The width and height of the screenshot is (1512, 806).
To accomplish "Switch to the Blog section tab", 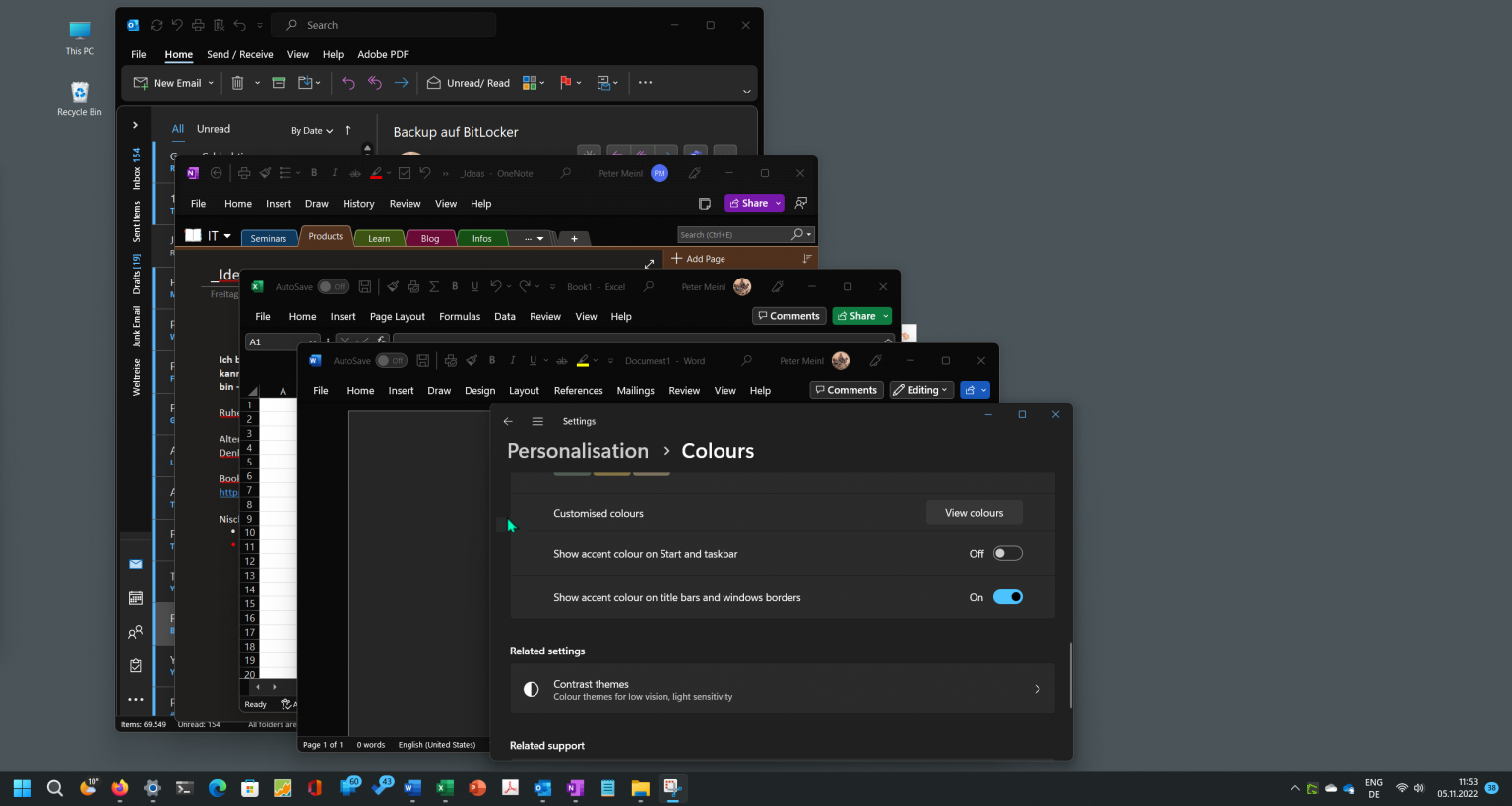I will point(430,238).
